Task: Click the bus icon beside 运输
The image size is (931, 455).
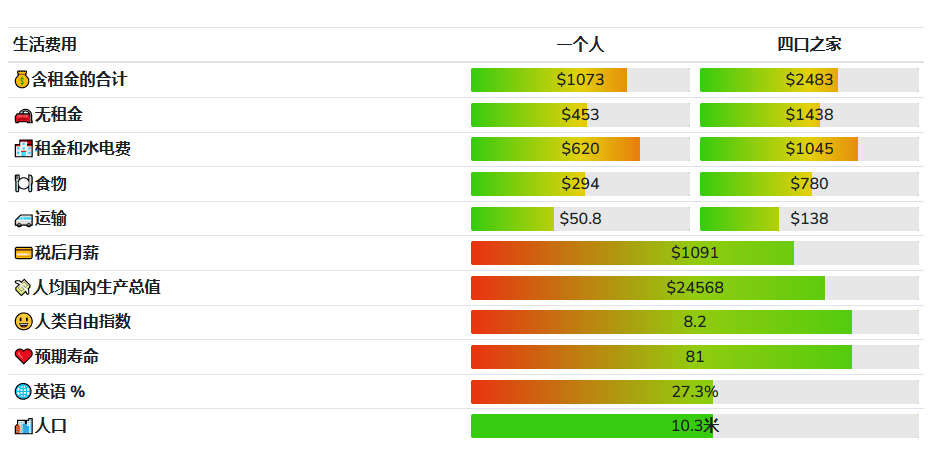Action: 23,219
